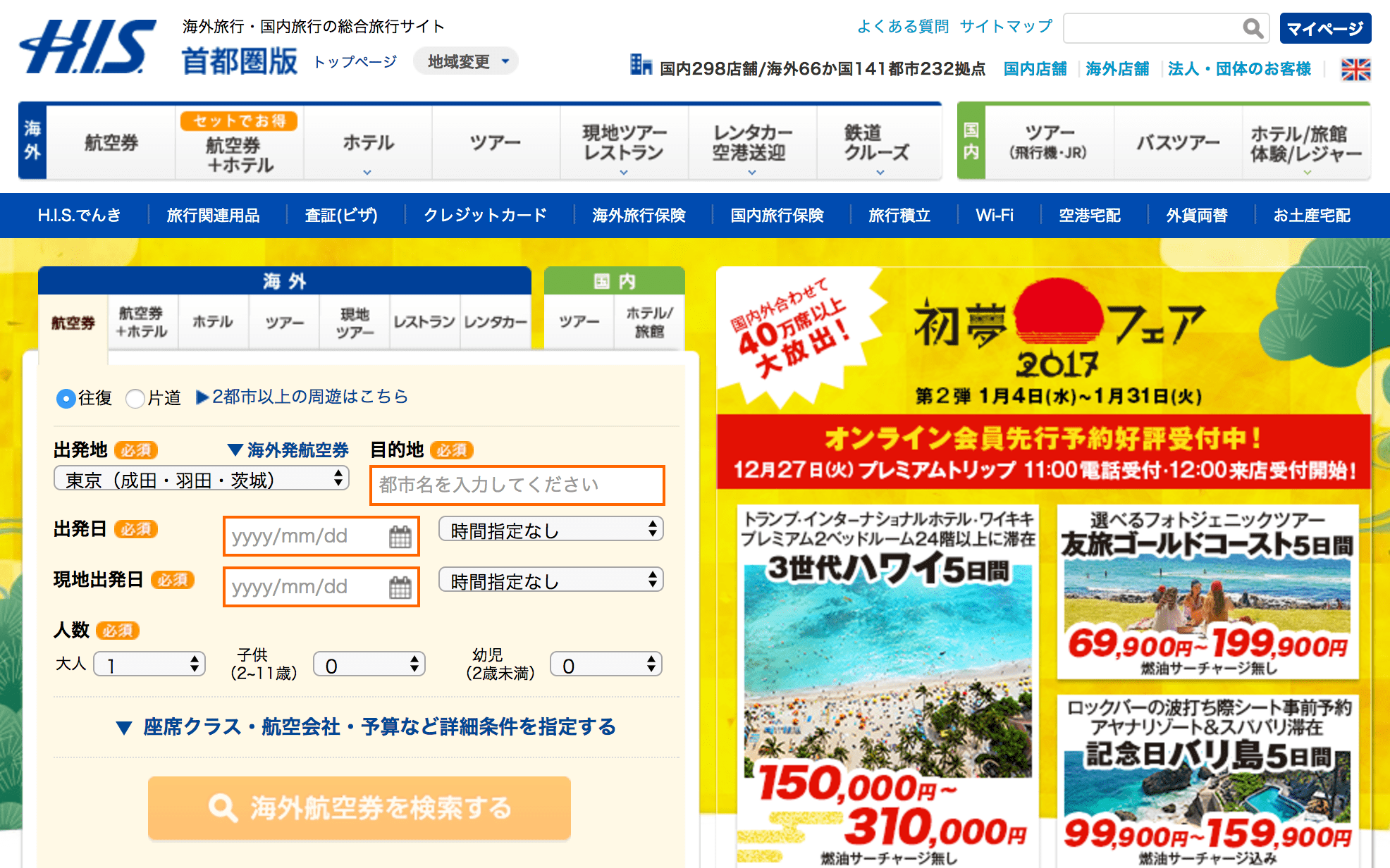Viewport: 1390px width, 868px height.
Task: Click the search magnifier icon in the header
Action: [1253, 28]
